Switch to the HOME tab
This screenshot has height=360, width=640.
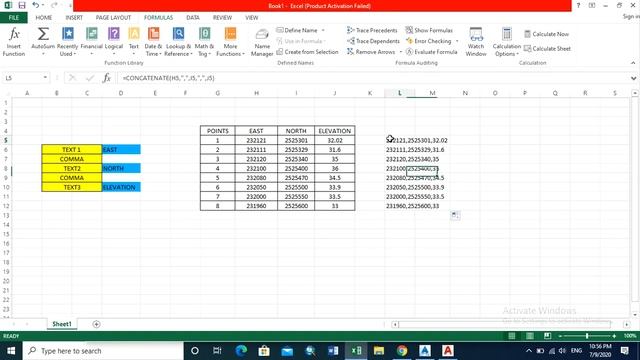coord(44,18)
